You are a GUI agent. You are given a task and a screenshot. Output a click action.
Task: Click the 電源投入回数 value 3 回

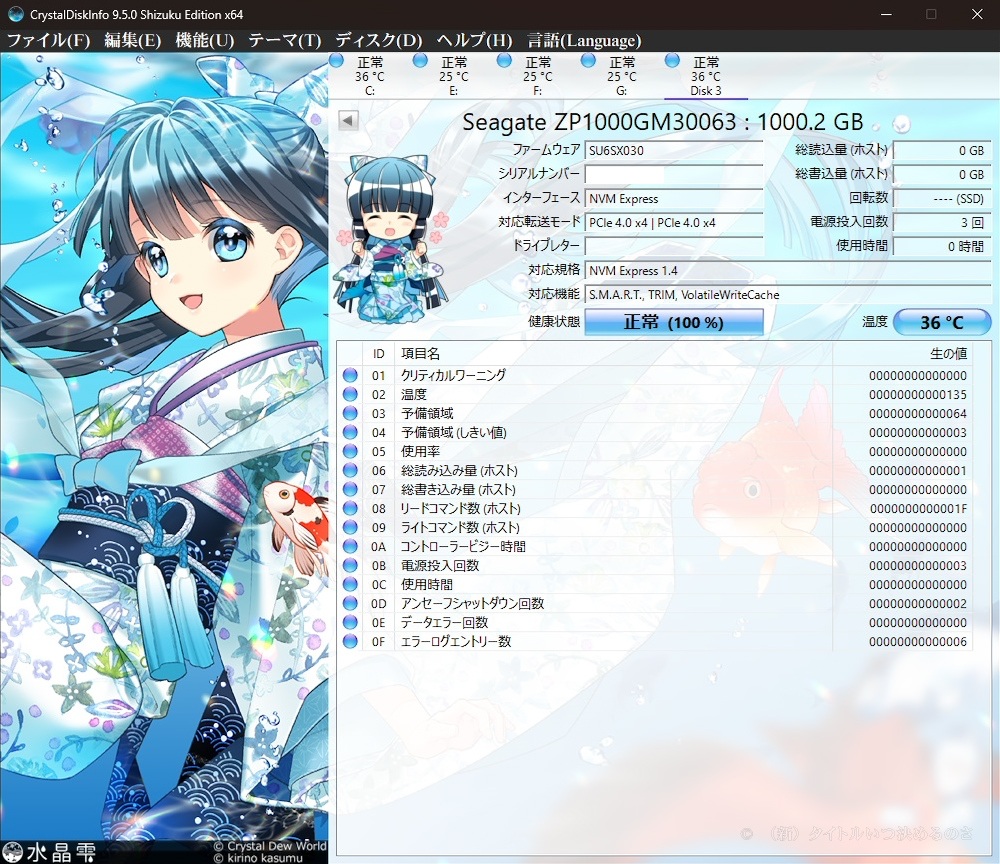tap(942, 223)
